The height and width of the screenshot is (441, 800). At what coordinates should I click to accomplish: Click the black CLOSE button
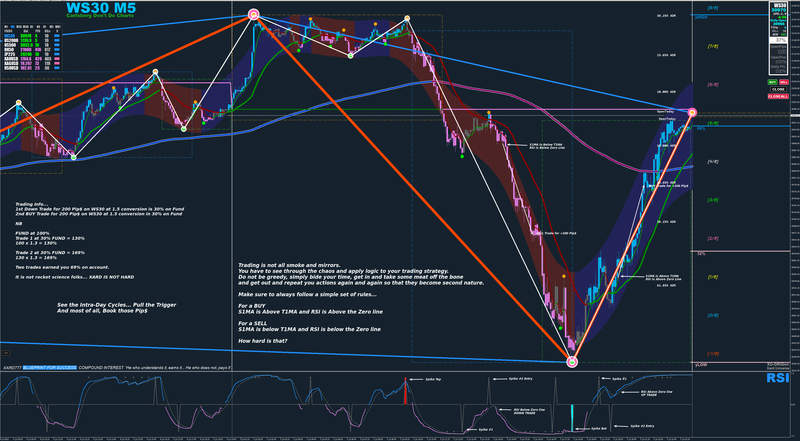[778, 89]
